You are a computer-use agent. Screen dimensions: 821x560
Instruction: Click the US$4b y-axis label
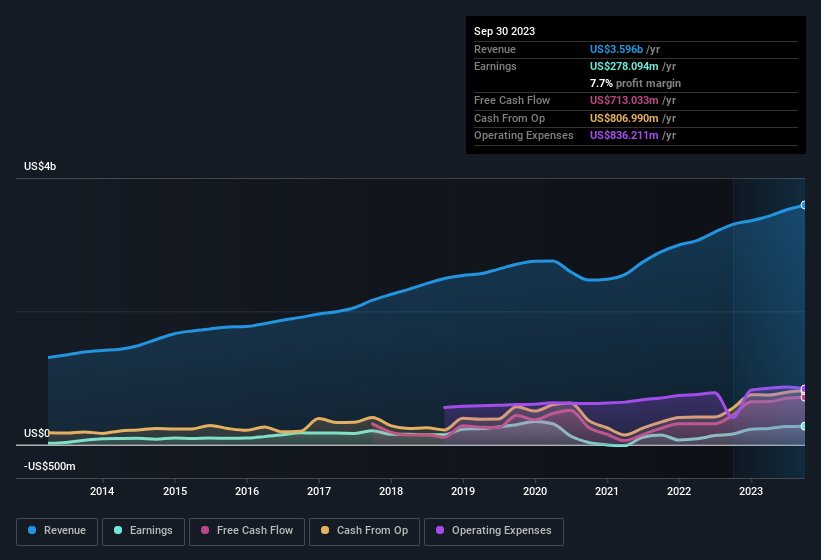pos(40,166)
